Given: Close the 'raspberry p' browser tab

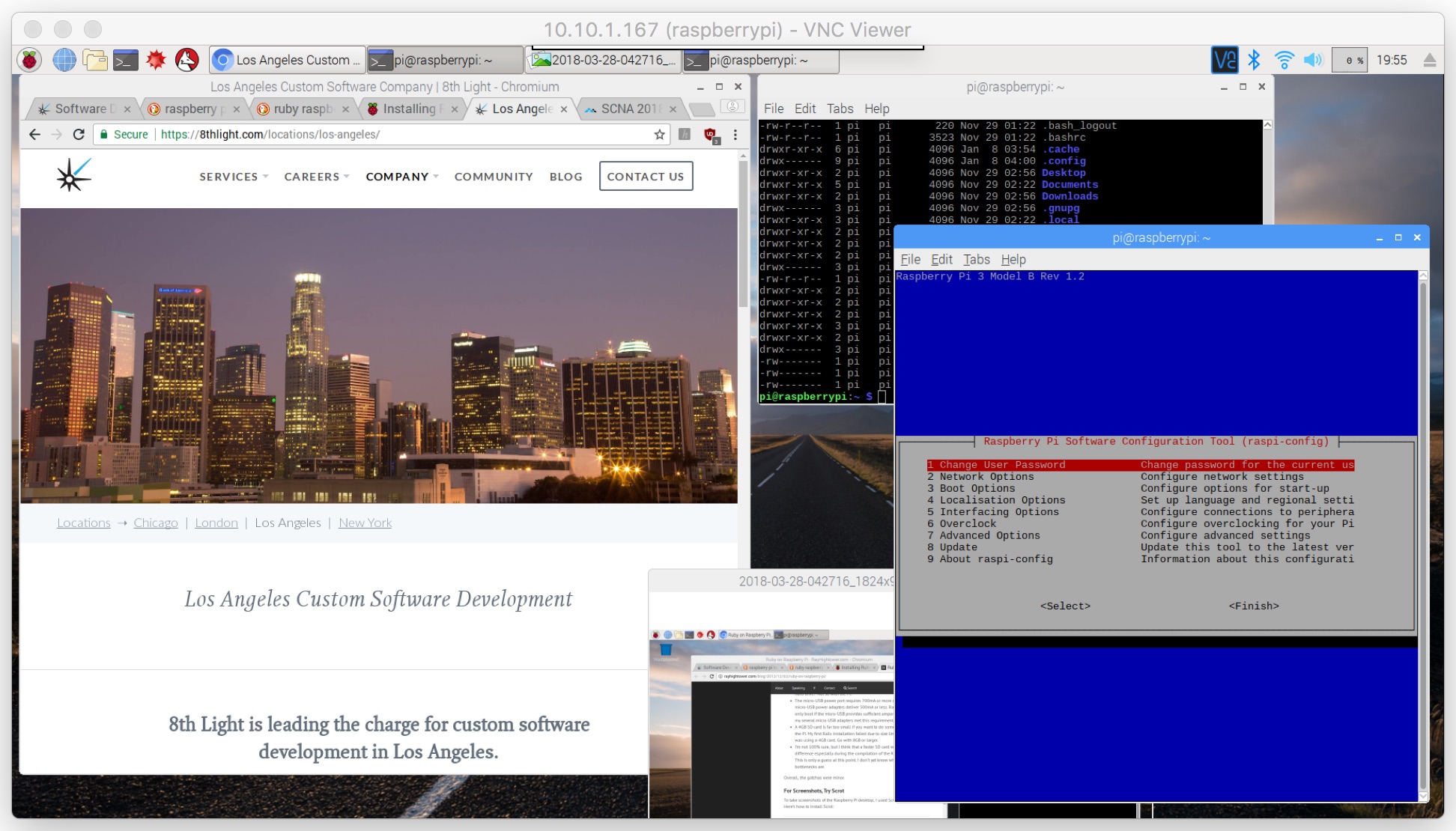Looking at the screenshot, I should [x=237, y=109].
